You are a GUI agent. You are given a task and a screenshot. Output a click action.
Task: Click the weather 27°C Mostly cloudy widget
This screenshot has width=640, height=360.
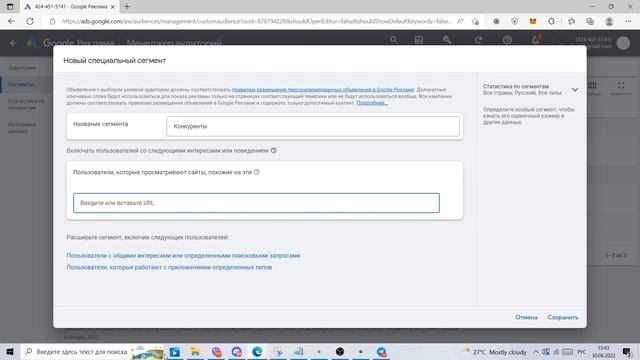pos(495,351)
